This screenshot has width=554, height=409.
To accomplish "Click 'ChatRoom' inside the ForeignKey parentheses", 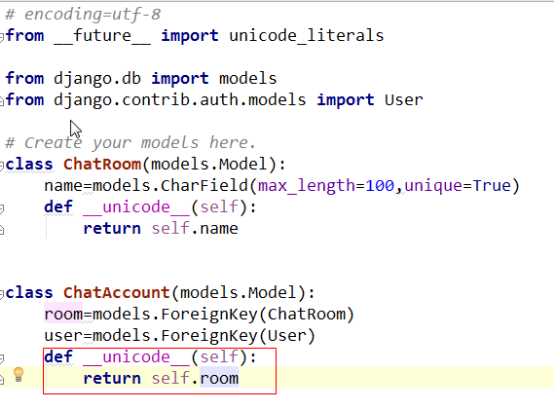I will pyautogui.click(x=306, y=314).
